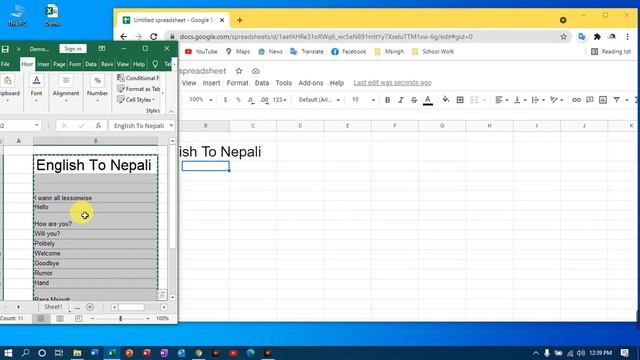This screenshot has width=640, height=360.
Task: Open Format menu in Google Sheets
Action: (x=238, y=83)
